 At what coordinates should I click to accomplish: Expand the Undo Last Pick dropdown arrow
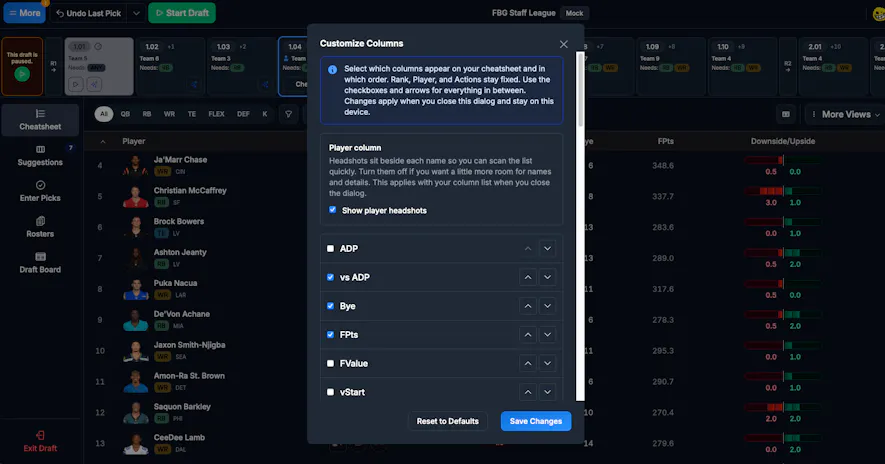[136, 13]
